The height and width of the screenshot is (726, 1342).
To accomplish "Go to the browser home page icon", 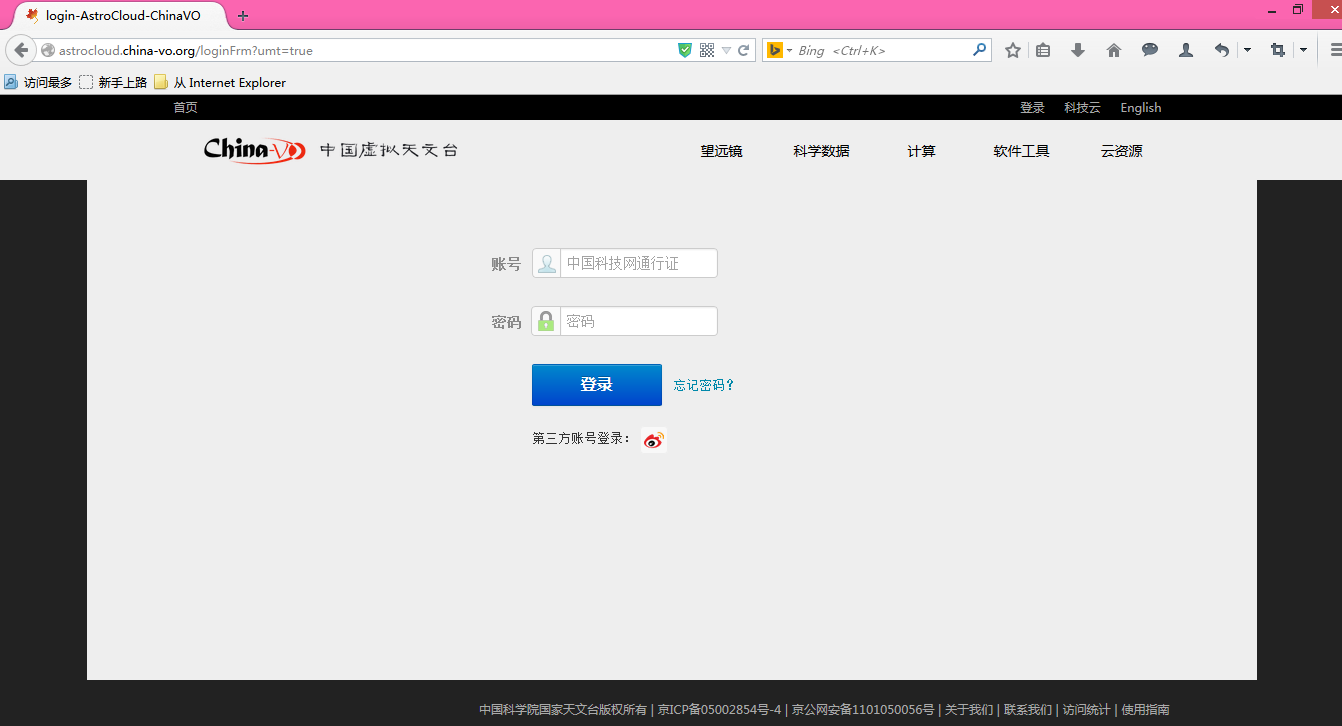I will (1114, 50).
